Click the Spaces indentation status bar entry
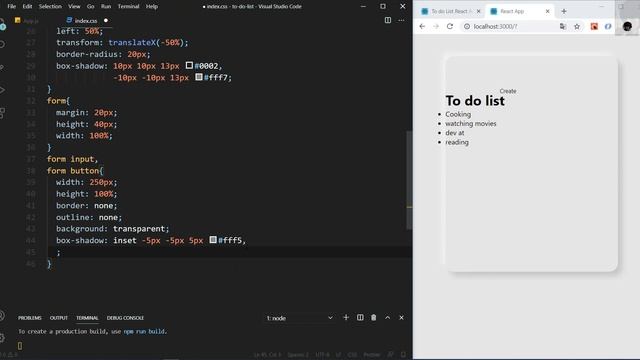Viewport: 640px width, 360px height. (298, 355)
